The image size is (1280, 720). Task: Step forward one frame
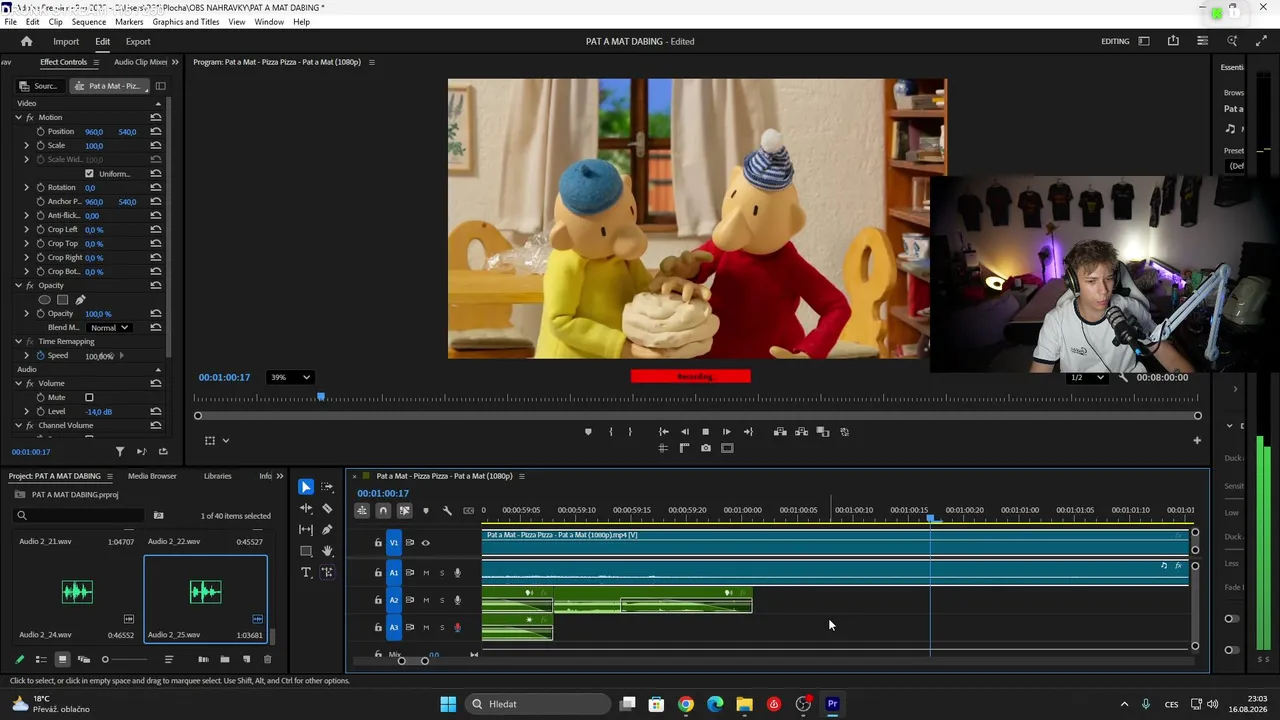pyautogui.click(x=727, y=432)
